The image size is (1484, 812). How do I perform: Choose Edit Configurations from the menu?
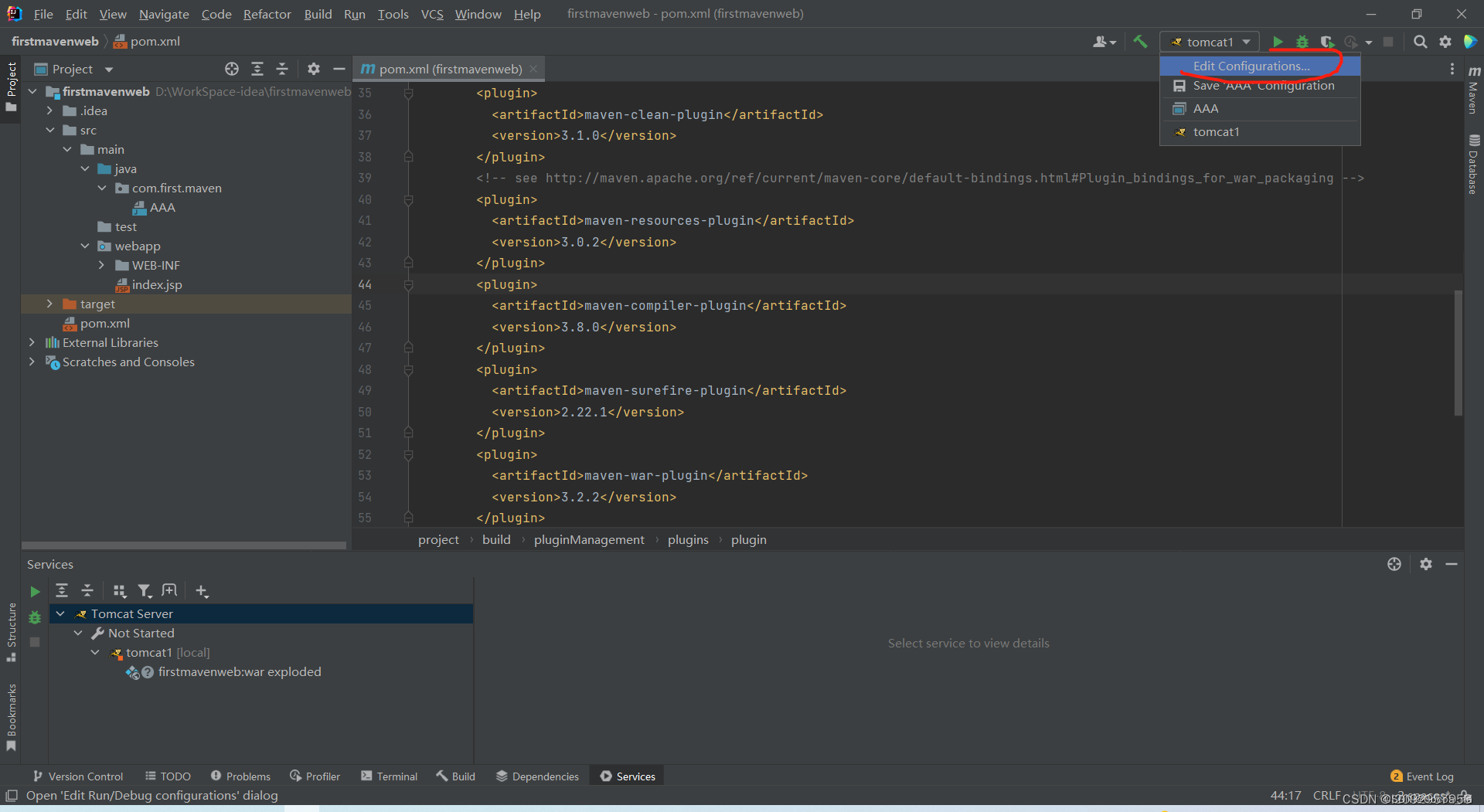(x=1248, y=66)
